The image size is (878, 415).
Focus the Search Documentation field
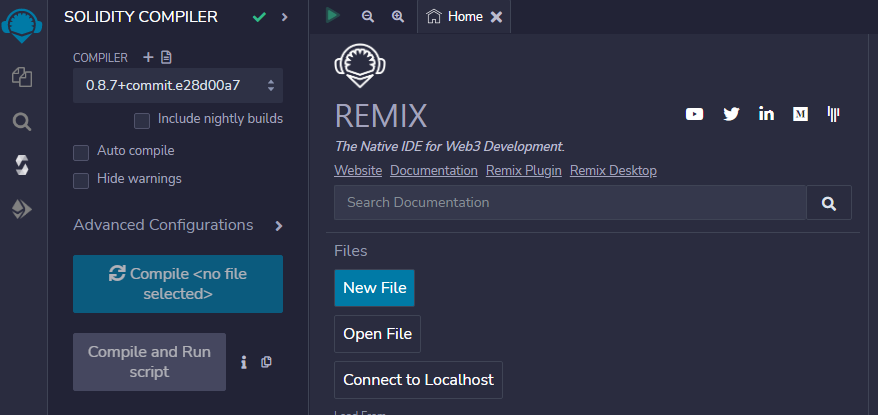click(570, 202)
